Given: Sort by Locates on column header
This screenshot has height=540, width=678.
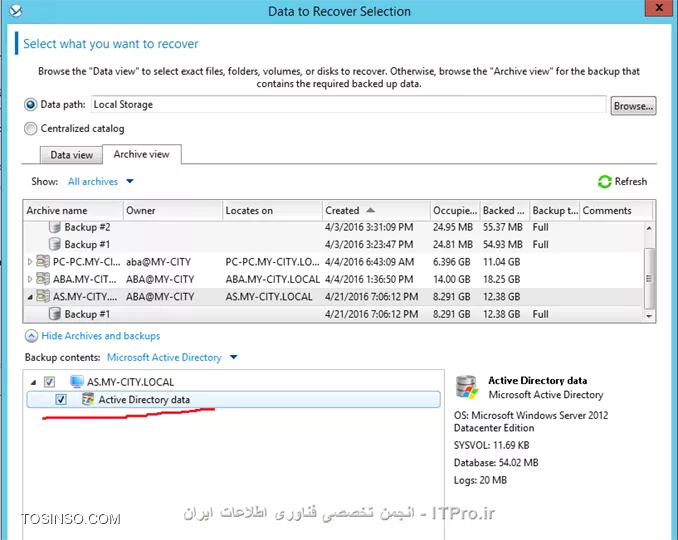Looking at the screenshot, I should click(x=272, y=211).
